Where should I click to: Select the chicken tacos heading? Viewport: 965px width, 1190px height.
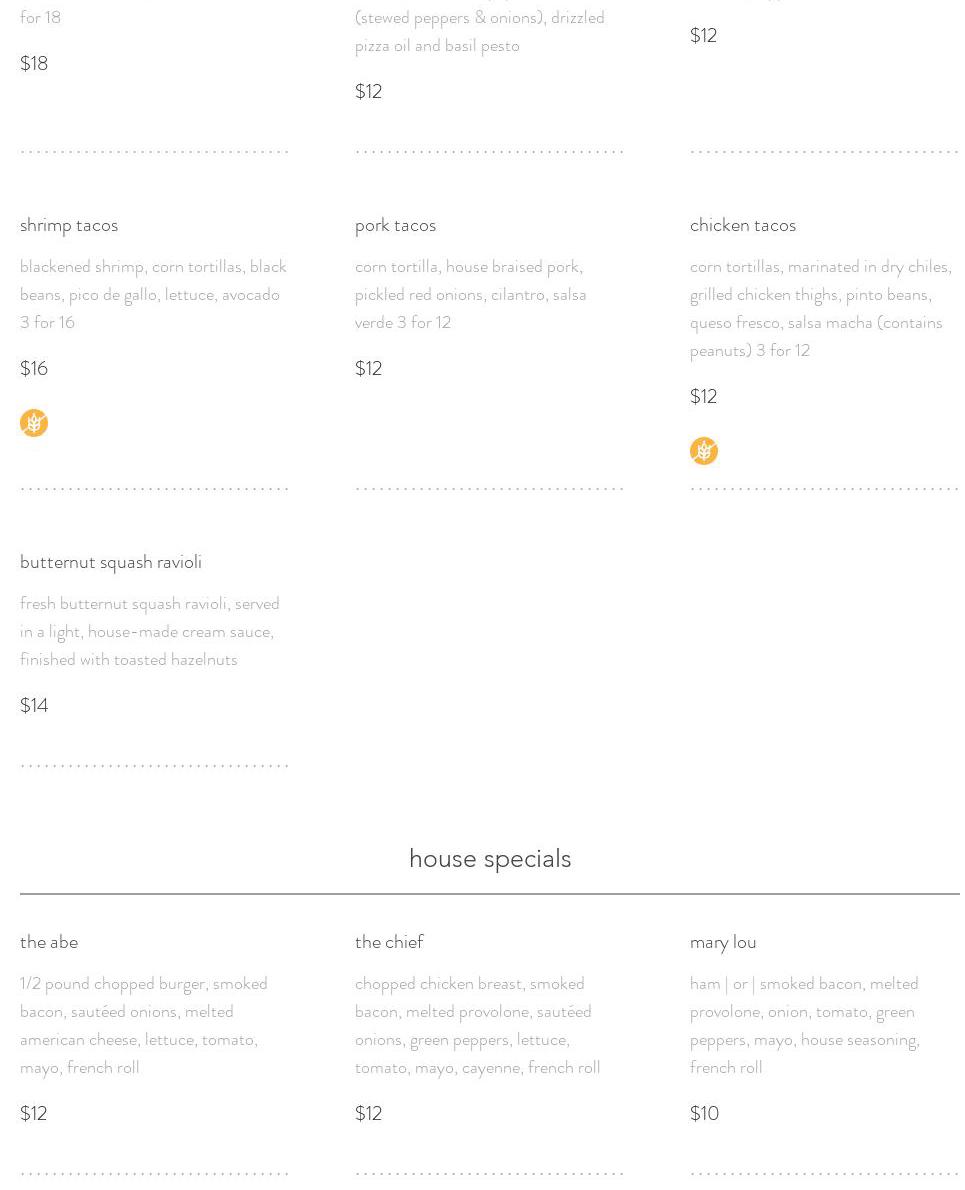click(x=743, y=225)
